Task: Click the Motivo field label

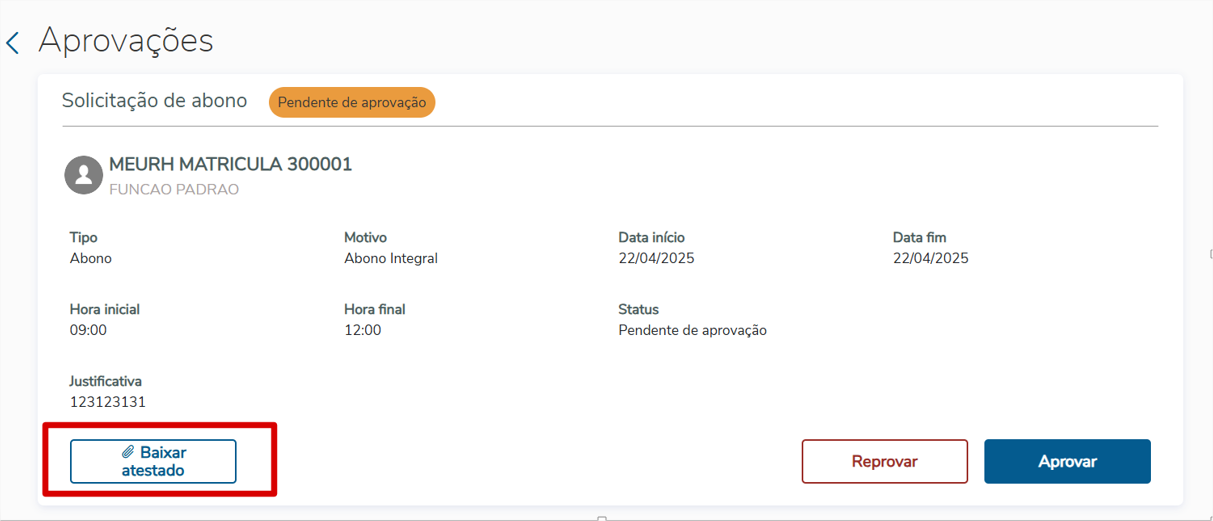Action: (x=365, y=237)
